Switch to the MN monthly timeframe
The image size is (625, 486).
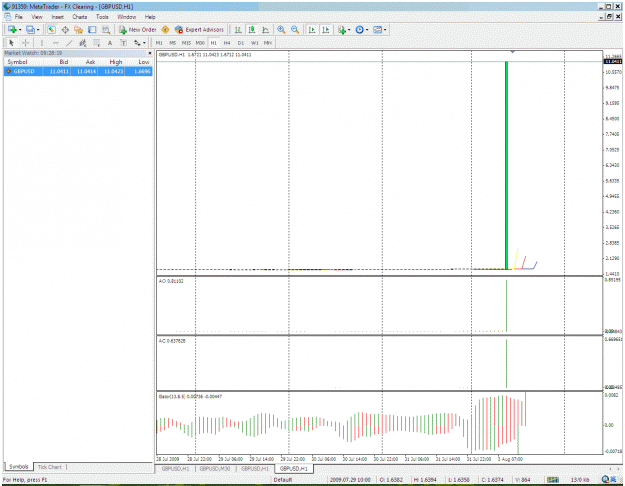pyautogui.click(x=268, y=43)
